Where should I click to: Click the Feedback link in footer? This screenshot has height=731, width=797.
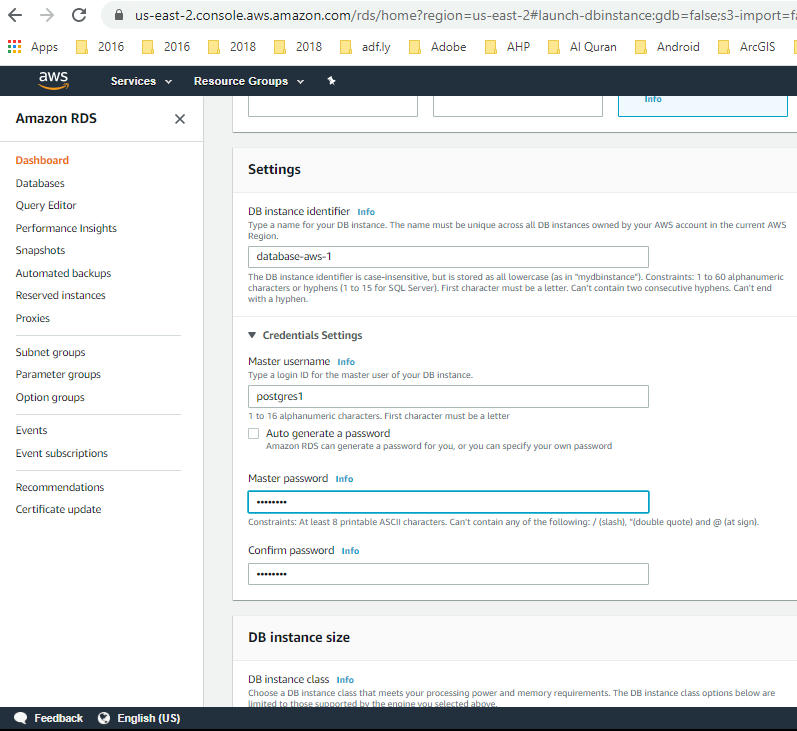coord(58,718)
